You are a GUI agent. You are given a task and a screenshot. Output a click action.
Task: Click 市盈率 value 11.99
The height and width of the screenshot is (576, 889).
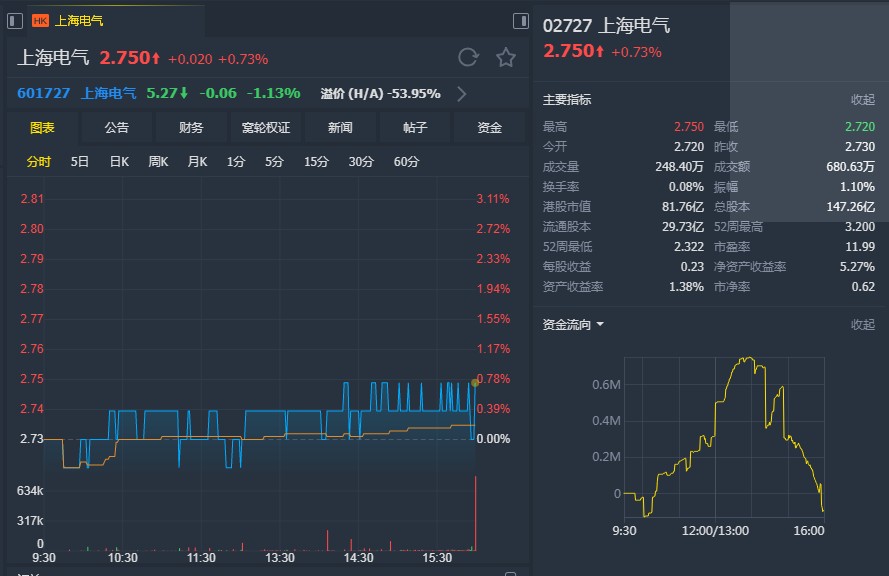[860, 247]
